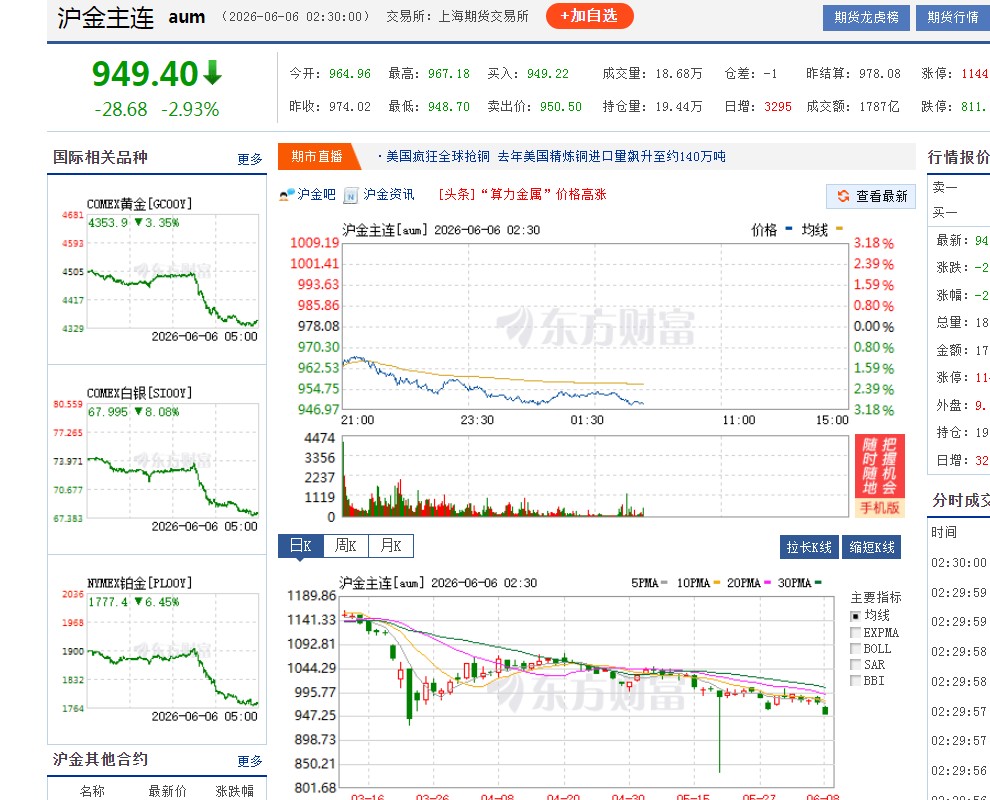Click 更多 beside 沪金其他合约
This screenshot has width=990, height=800.
[x=249, y=761]
